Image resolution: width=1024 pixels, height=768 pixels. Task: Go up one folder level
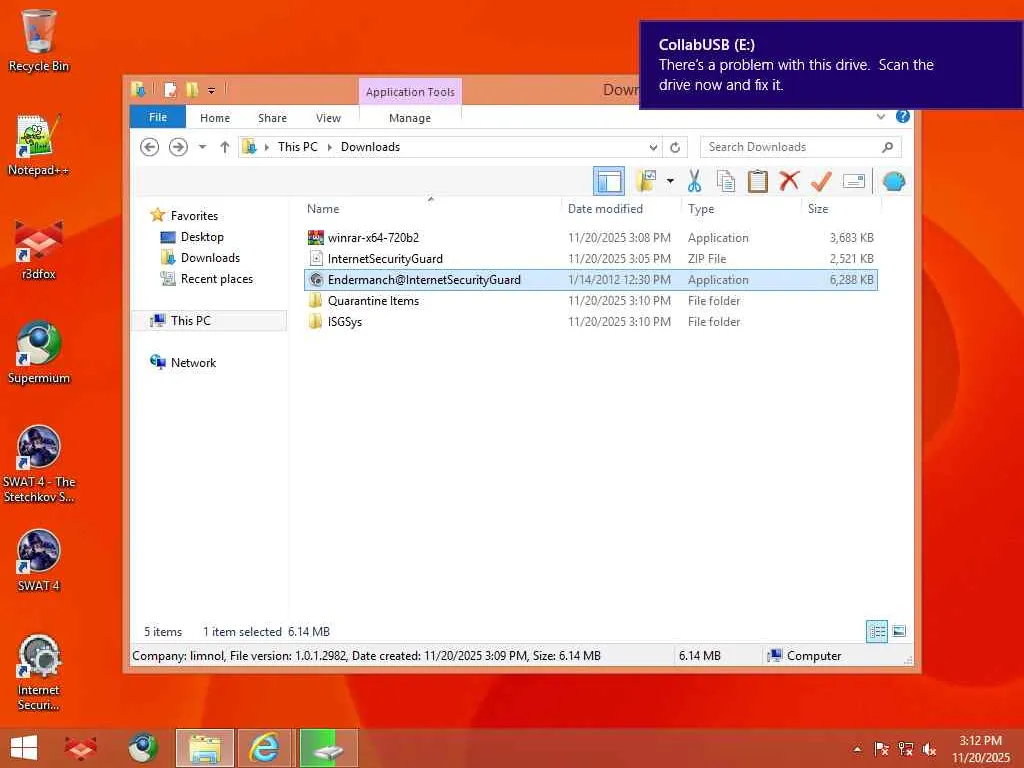[x=224, y=147]
